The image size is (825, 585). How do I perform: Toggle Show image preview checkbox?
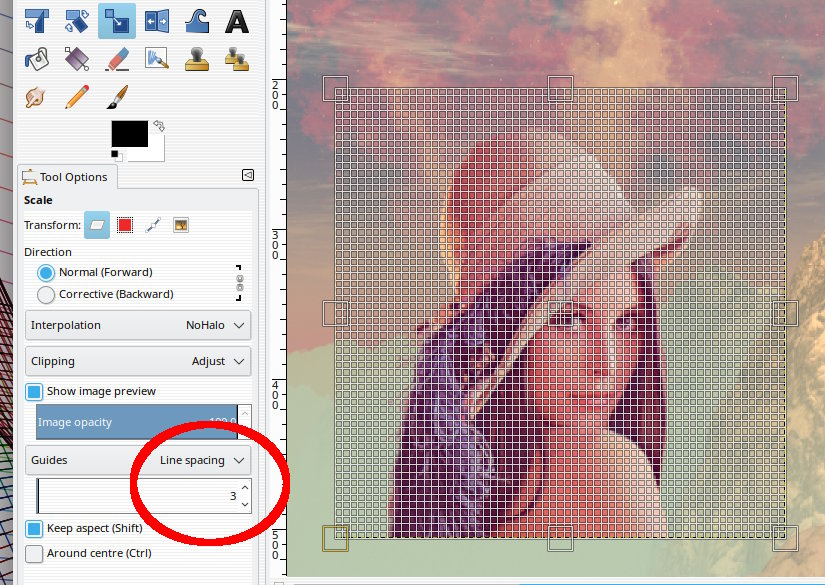pos(34,391)
